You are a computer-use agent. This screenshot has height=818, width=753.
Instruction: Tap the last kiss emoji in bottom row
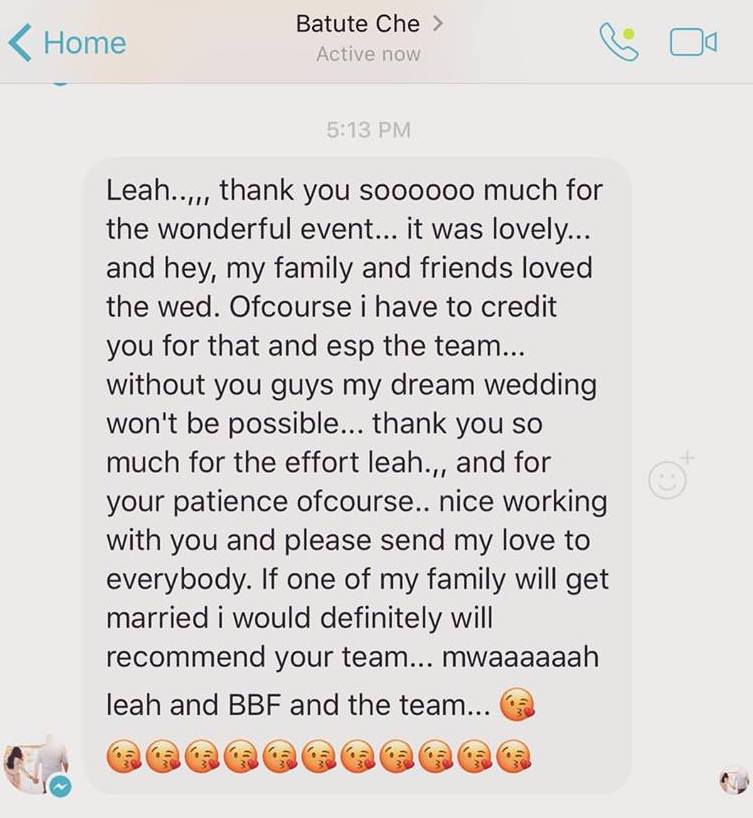(x=514, y=756)
